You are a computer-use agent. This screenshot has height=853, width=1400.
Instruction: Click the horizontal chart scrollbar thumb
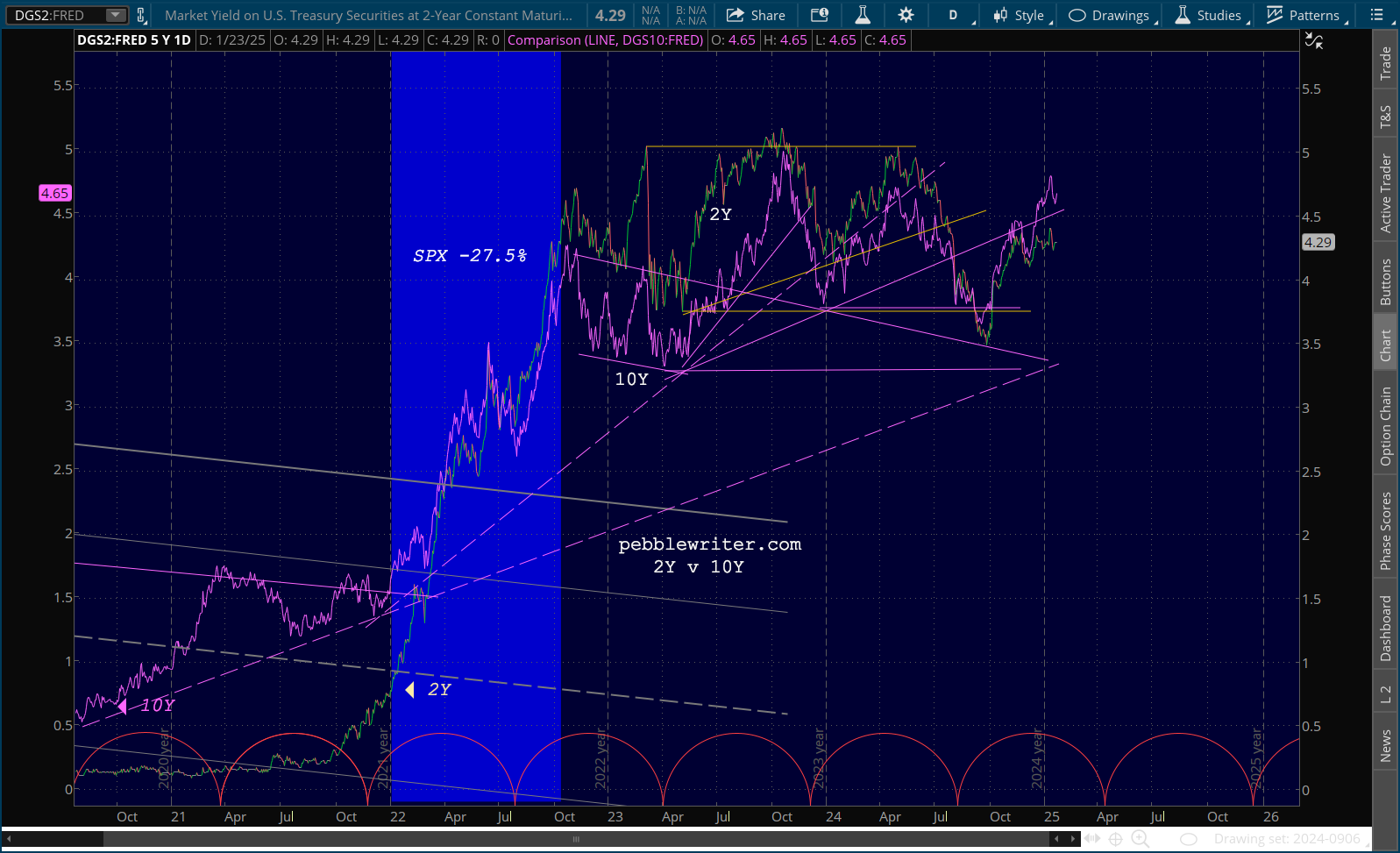click(576, 839)
